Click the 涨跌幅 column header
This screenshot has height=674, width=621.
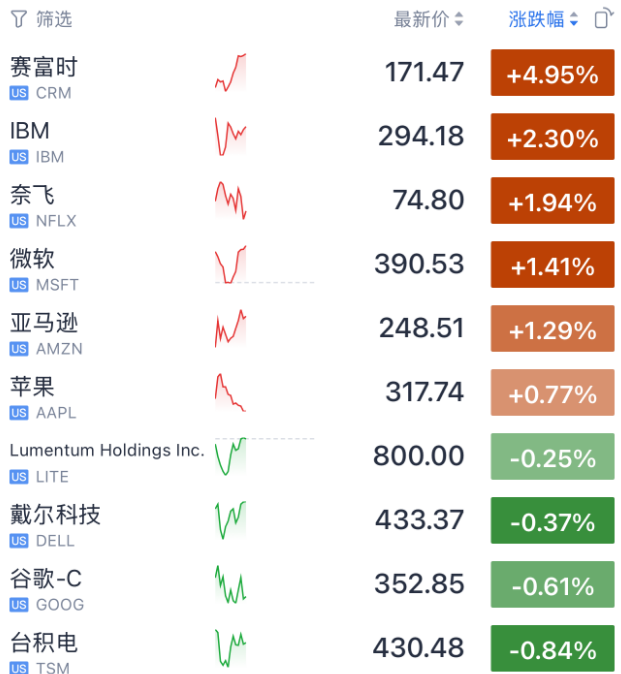pos(536,19)
